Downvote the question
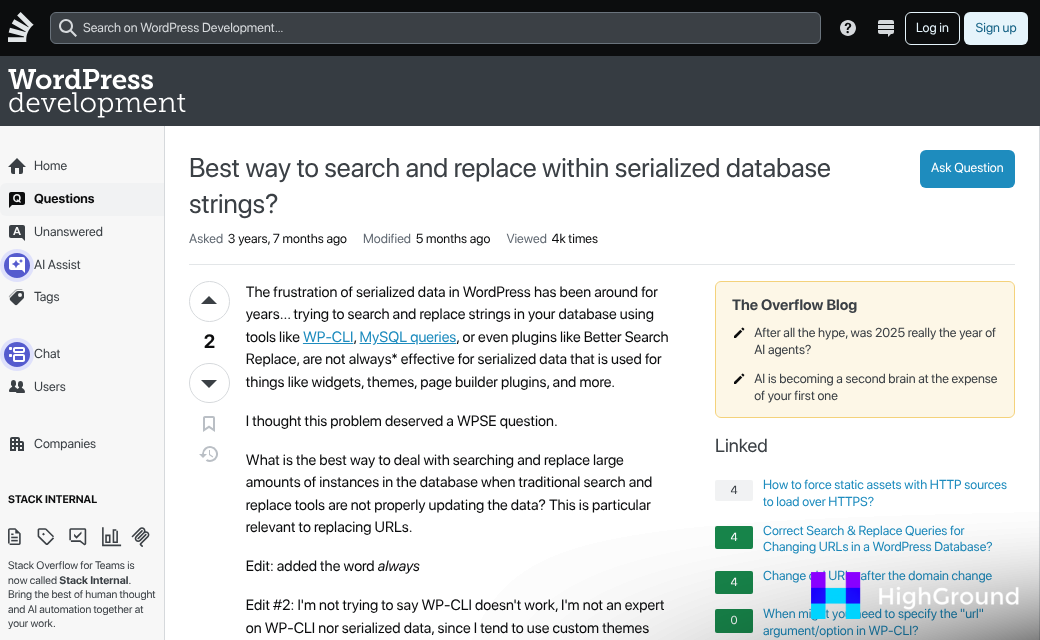The height and width of the screenshot is (640, 1040). (209, 383)
